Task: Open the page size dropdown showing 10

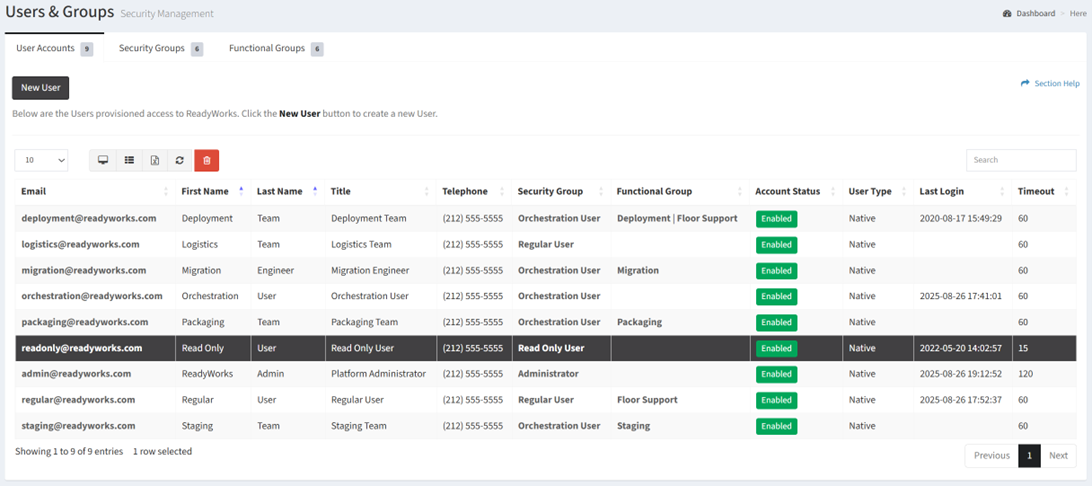Action: tap(41, 160)
